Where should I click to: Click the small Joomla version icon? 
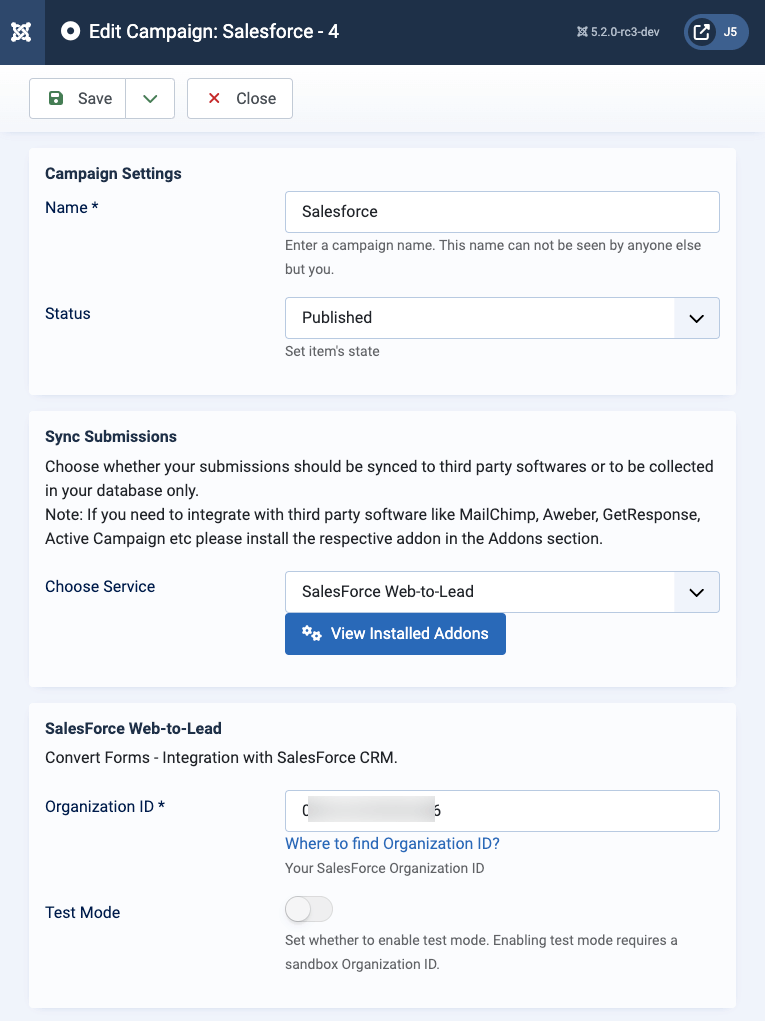[582, 32]
